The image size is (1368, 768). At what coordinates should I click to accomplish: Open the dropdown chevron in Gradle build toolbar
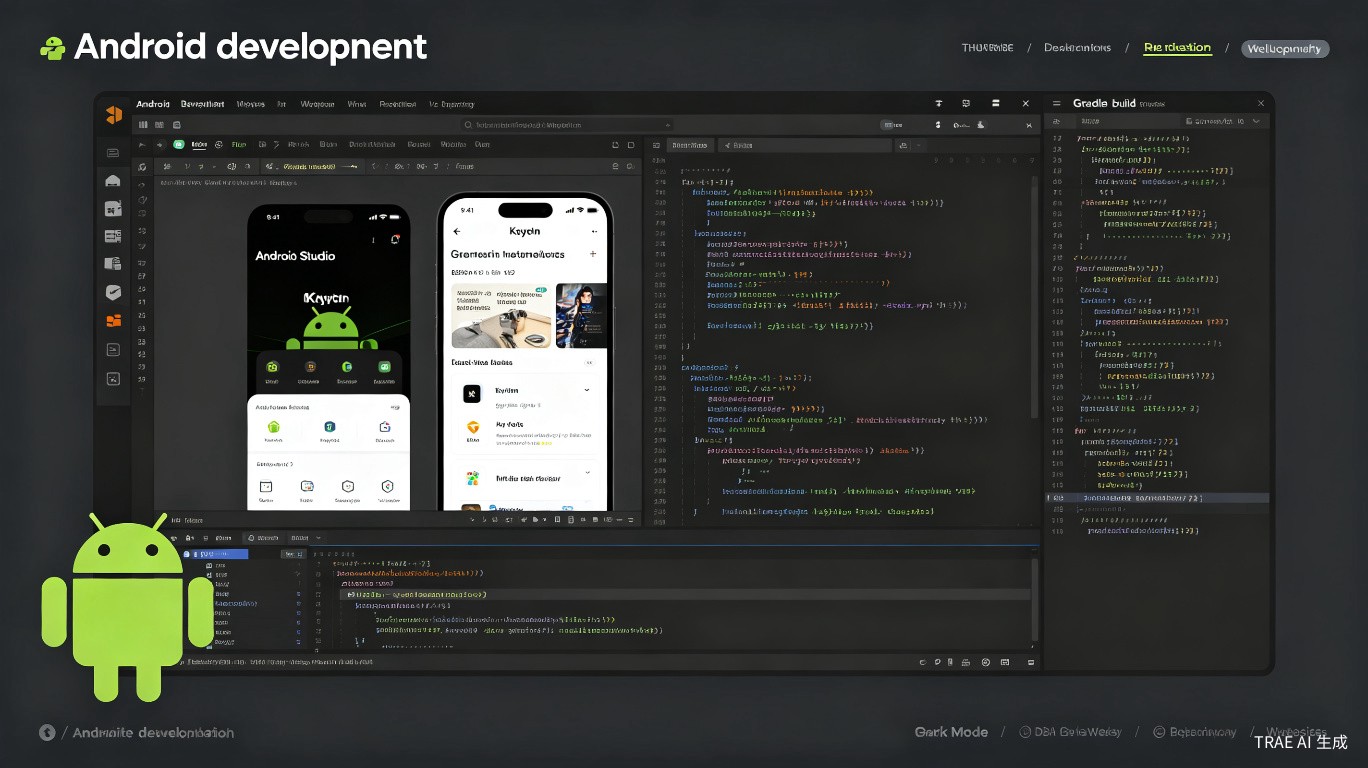point(1257,121)
